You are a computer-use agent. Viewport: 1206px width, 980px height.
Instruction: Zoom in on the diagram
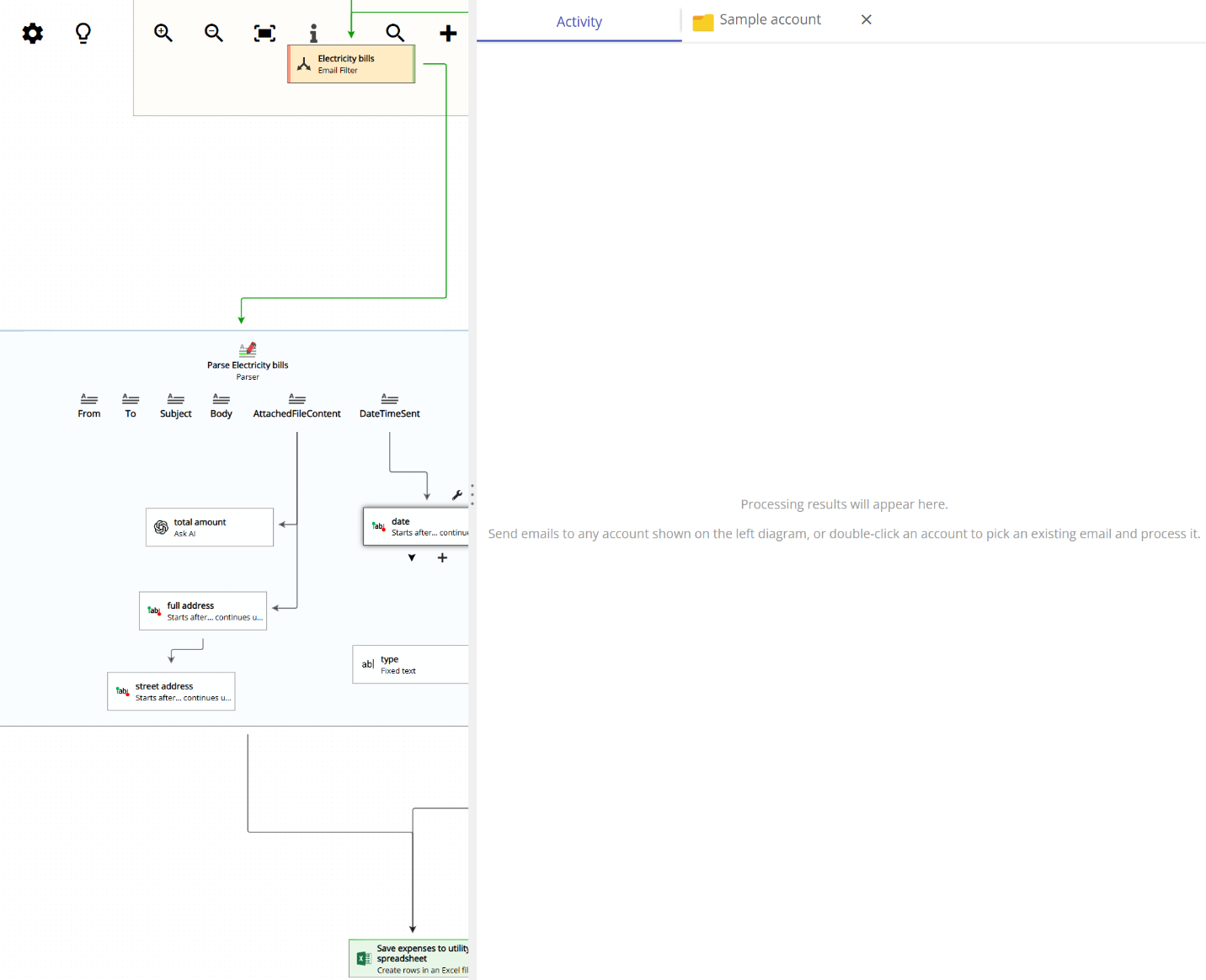point(163,33)
